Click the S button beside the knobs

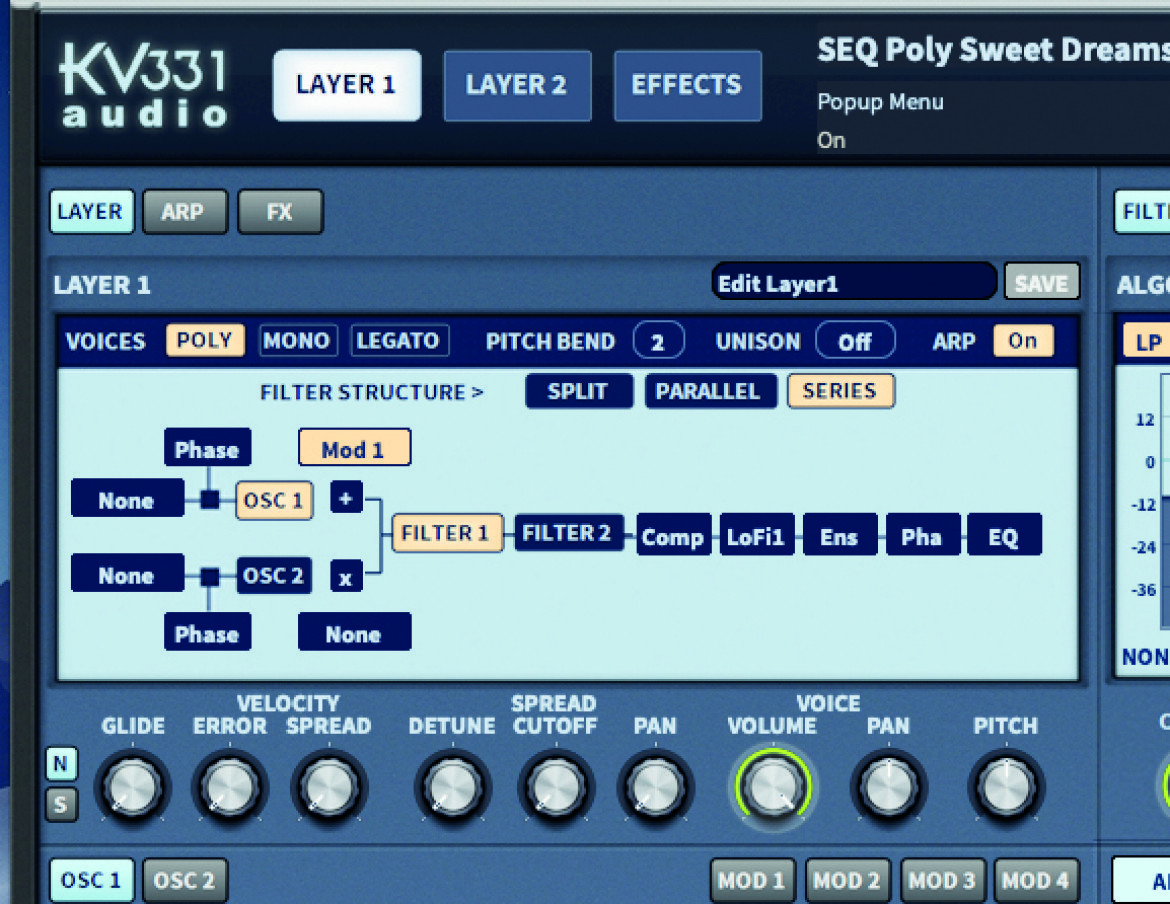(x=61, y=805)
